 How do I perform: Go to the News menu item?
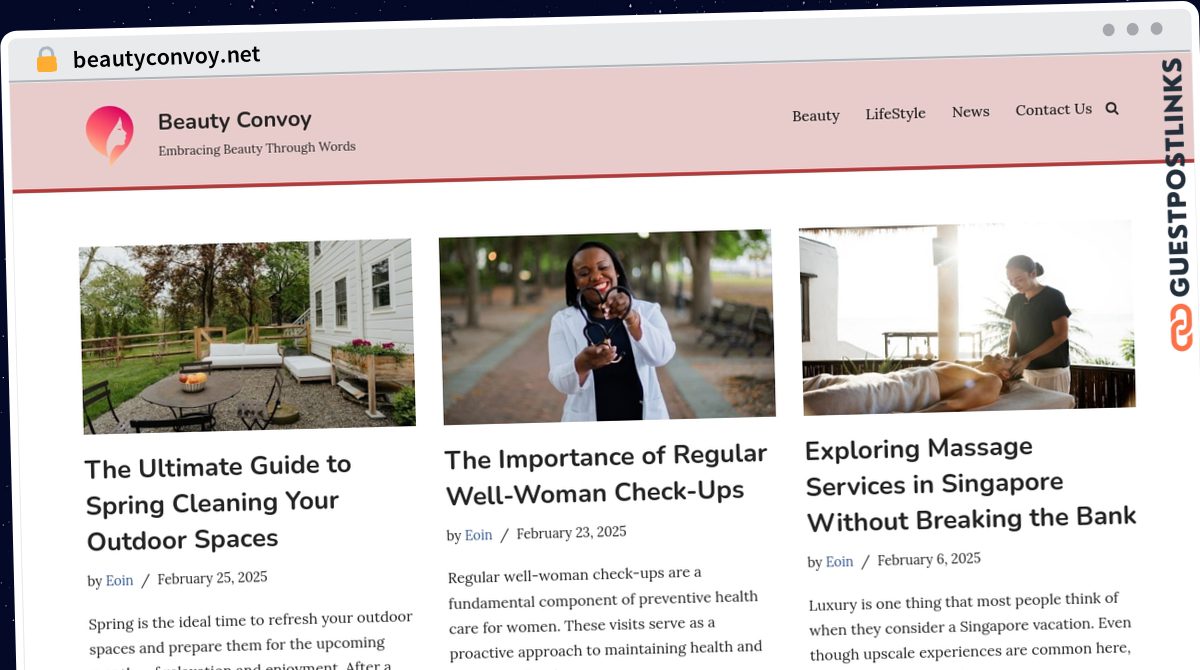pos(971,111)
